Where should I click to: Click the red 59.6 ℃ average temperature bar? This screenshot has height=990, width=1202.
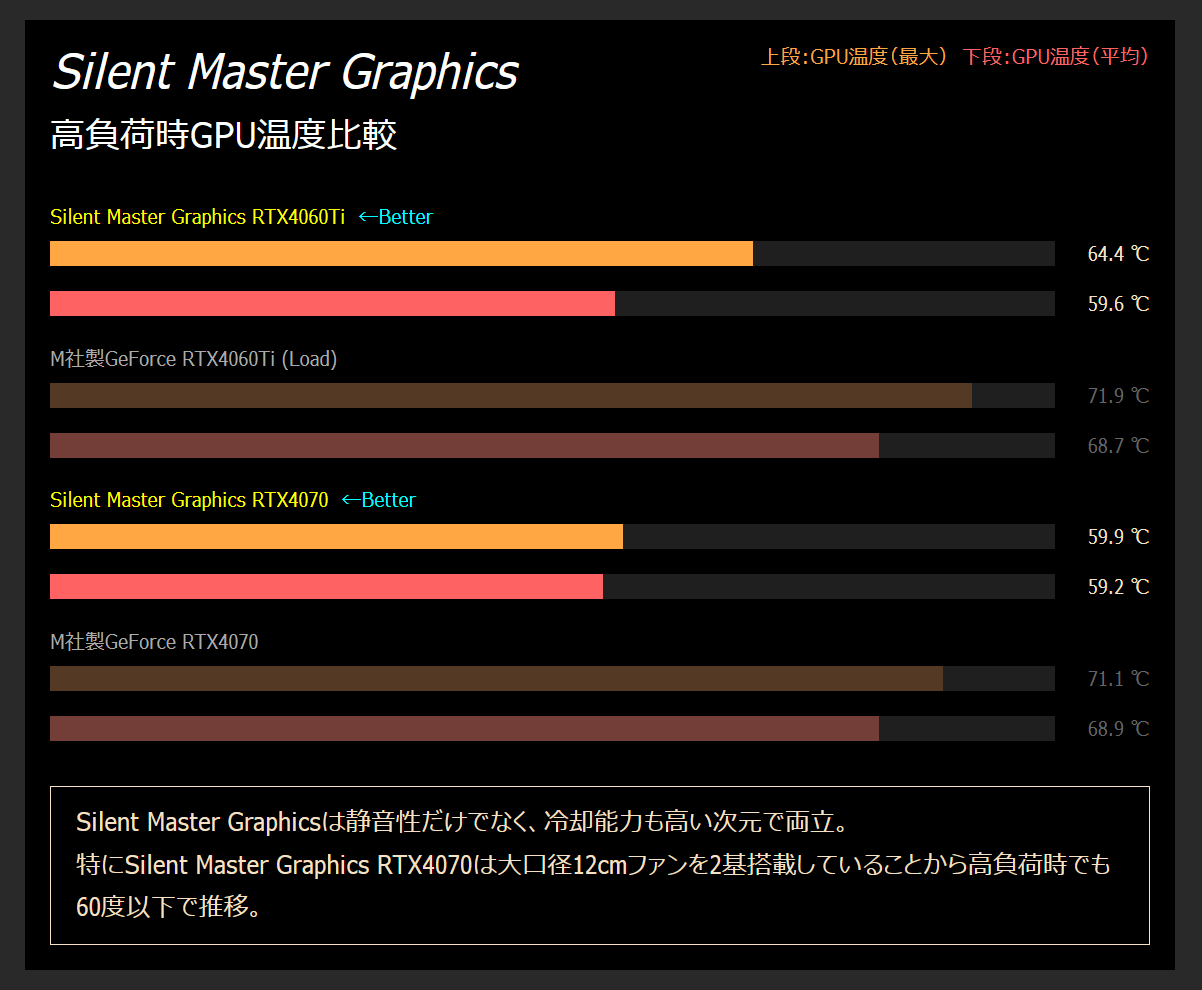click(x=332, y=304)
